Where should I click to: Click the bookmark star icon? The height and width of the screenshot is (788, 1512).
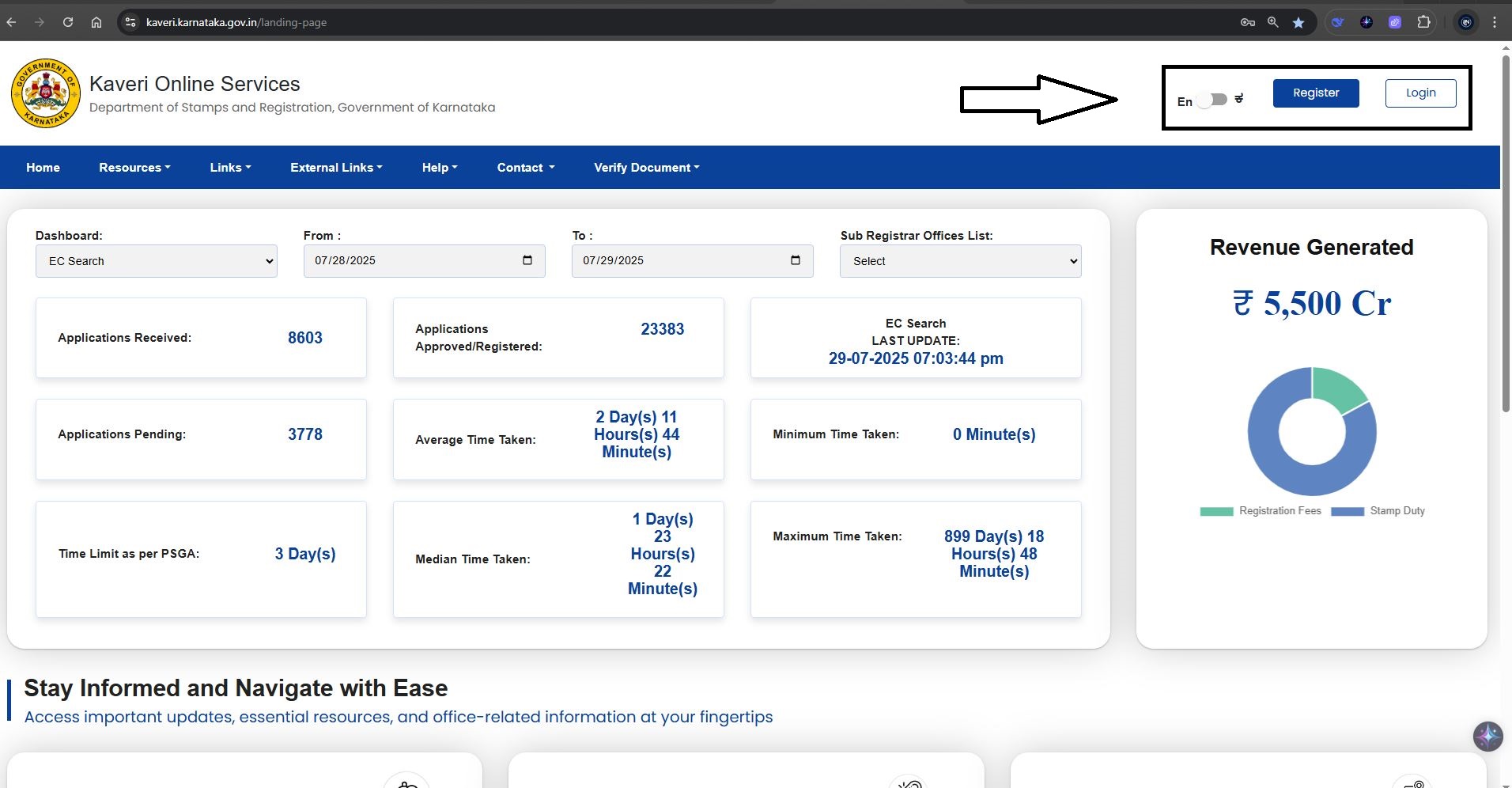click(x=1298, y=22)
